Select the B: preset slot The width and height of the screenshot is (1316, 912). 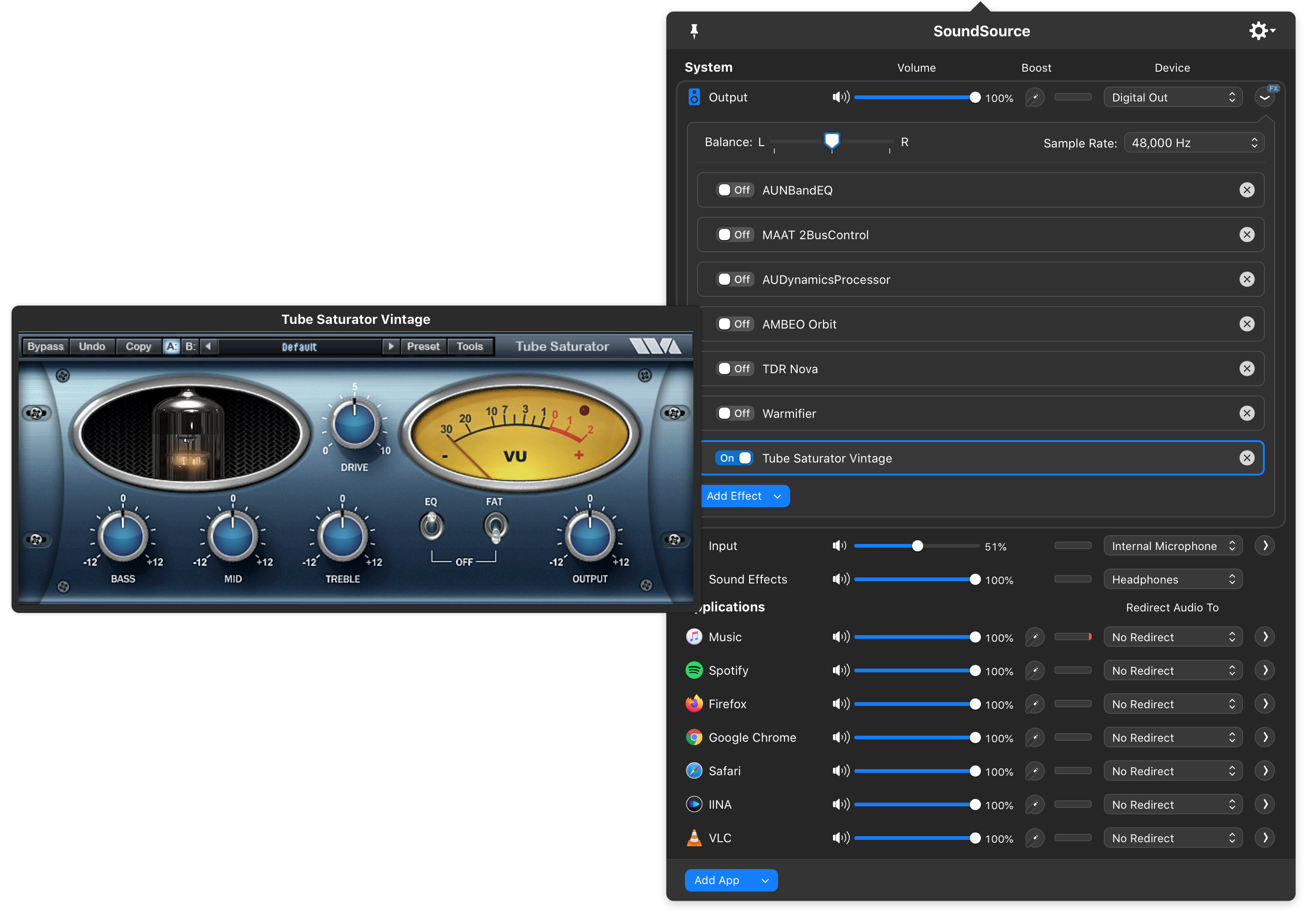pyautogui.click(x=190, y=346)
